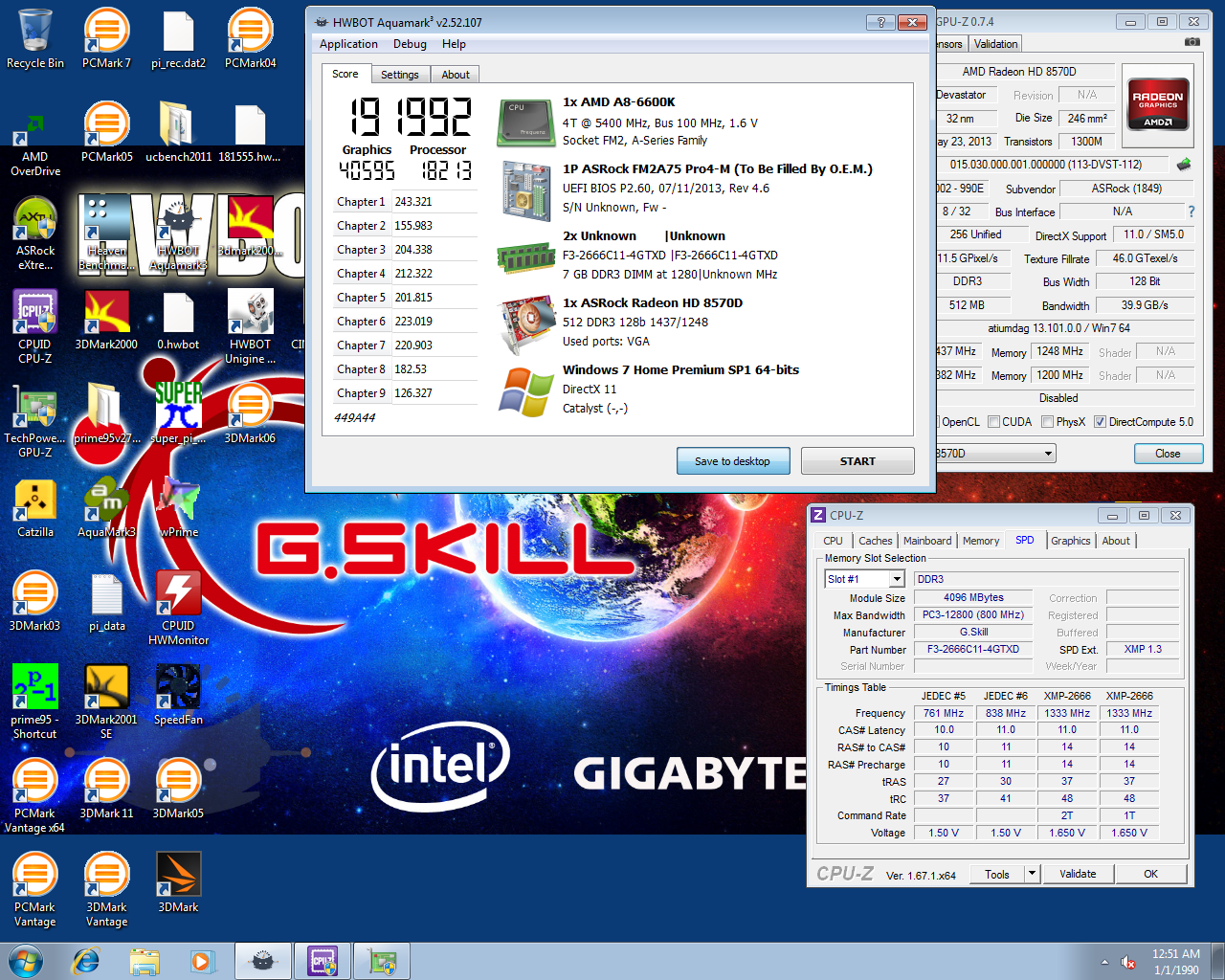1225x980 pixels.
Task: Click the Save to desktop button
Action: tap(732, 461)
